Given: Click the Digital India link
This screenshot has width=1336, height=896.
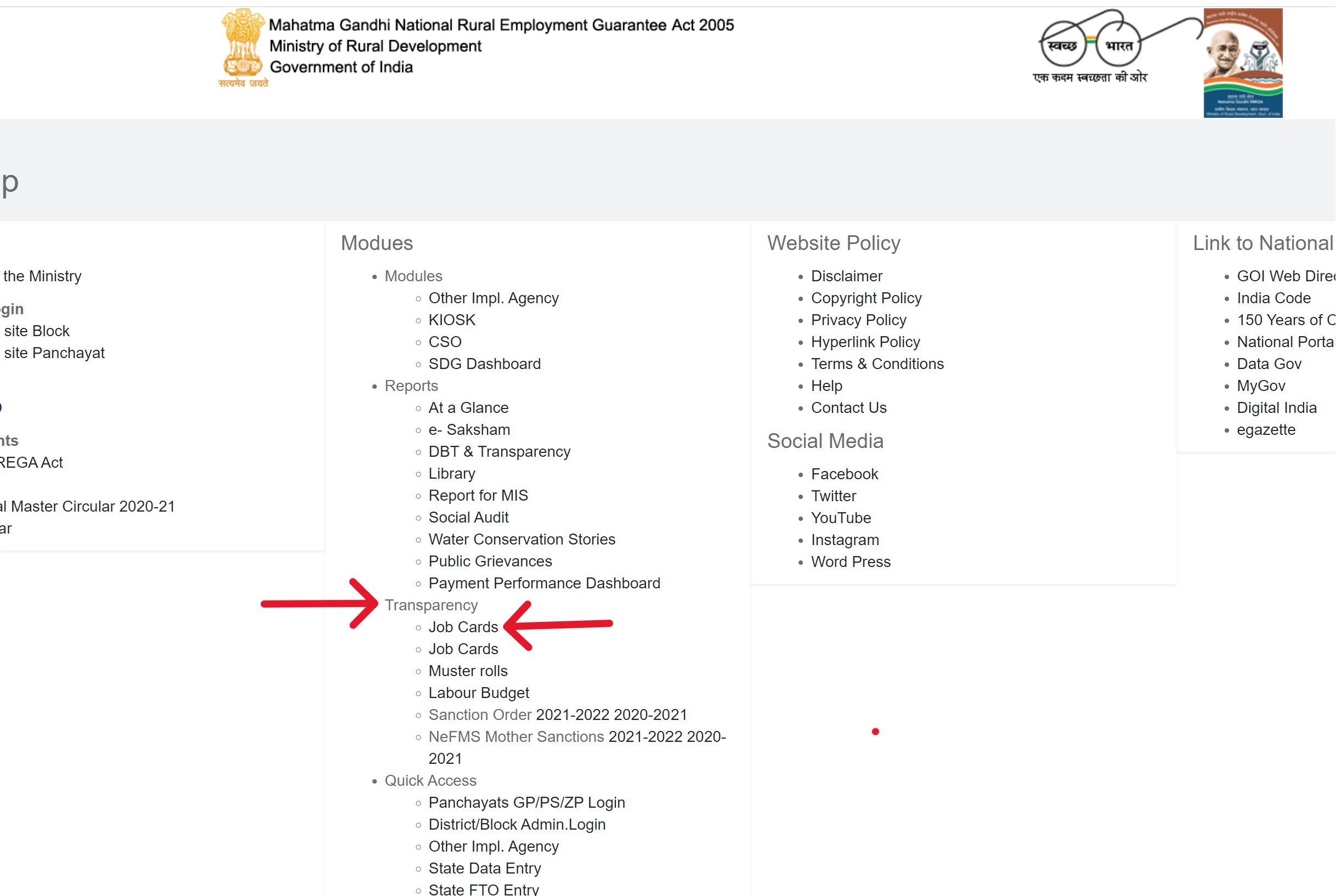Looking at the screenshot, I should tap(1276, 408).
